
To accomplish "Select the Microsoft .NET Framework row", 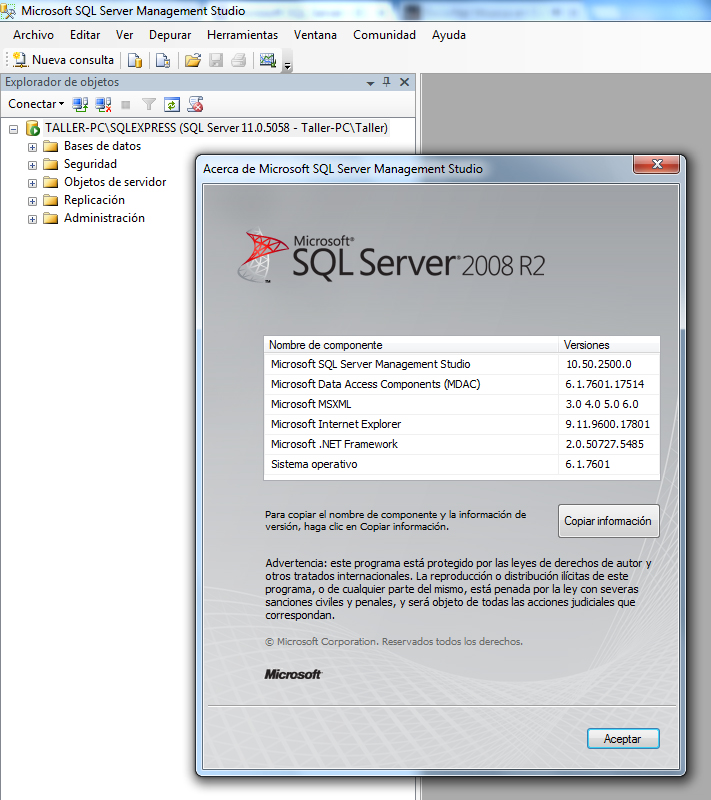I will [462, 444].
